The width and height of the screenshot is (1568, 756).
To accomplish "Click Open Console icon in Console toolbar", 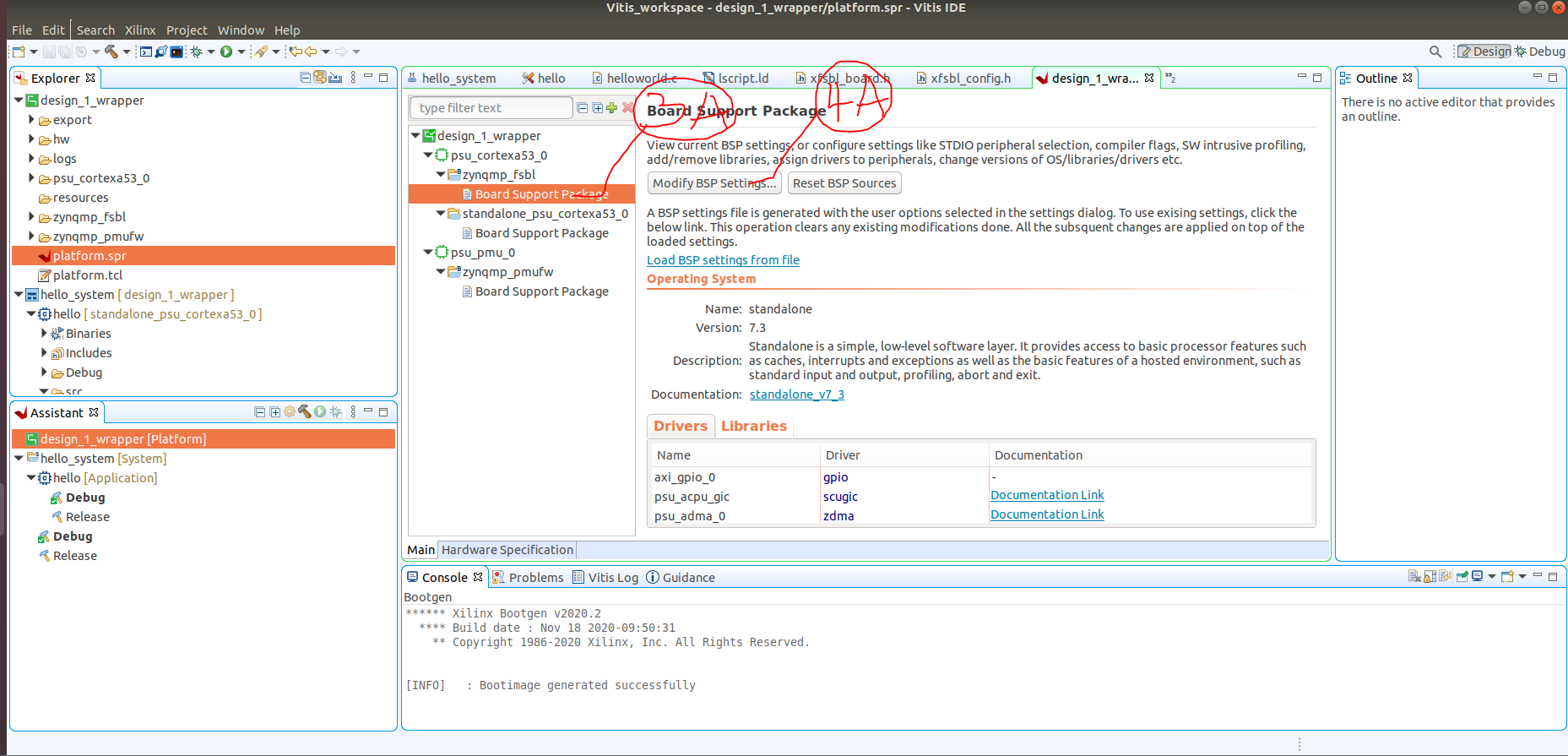I will click(x=1507, y=577).
